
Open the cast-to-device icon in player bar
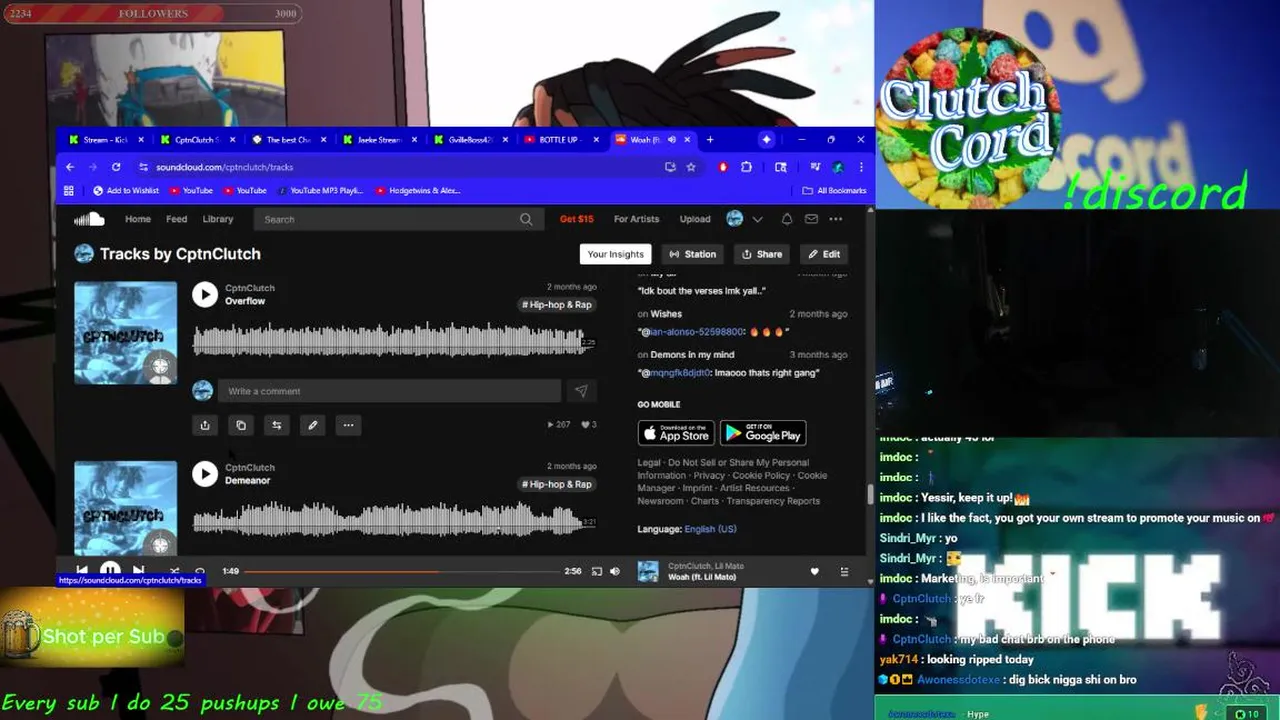pyautogui.click(x=597, y=571)
